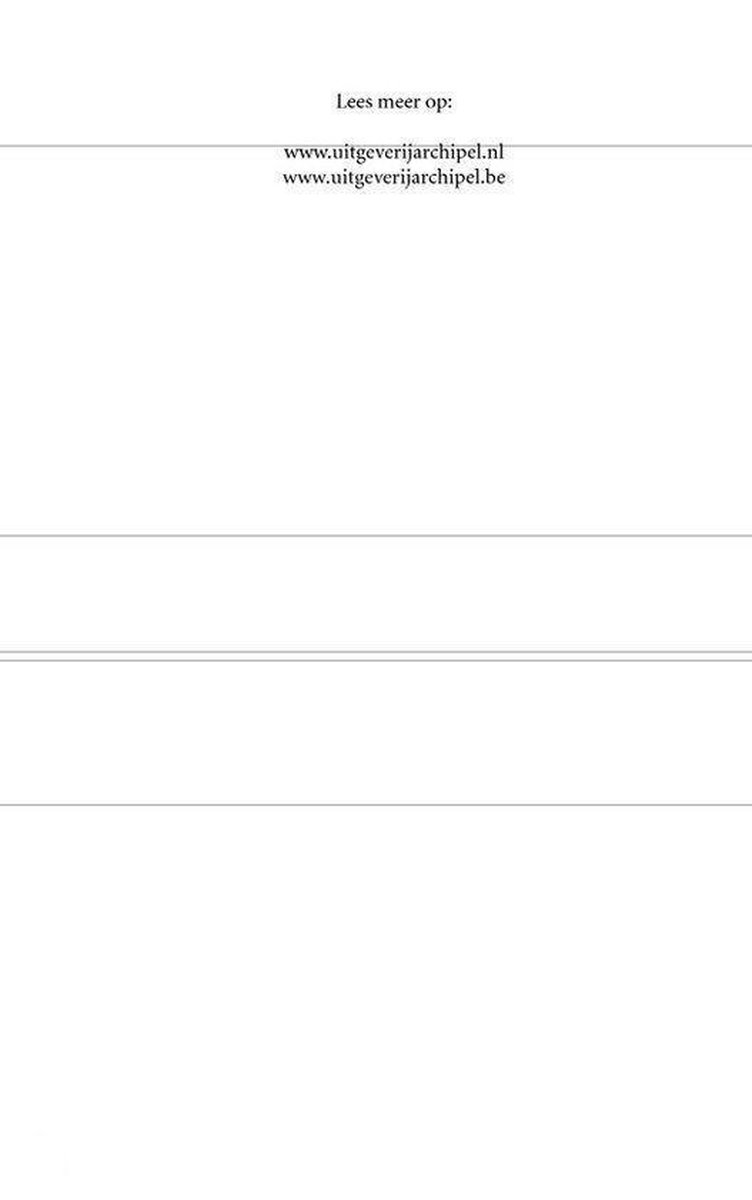Click the lowest horizontal divider line
The image size is (752, 1200).
pyautogui.click(x=376, y=804)
